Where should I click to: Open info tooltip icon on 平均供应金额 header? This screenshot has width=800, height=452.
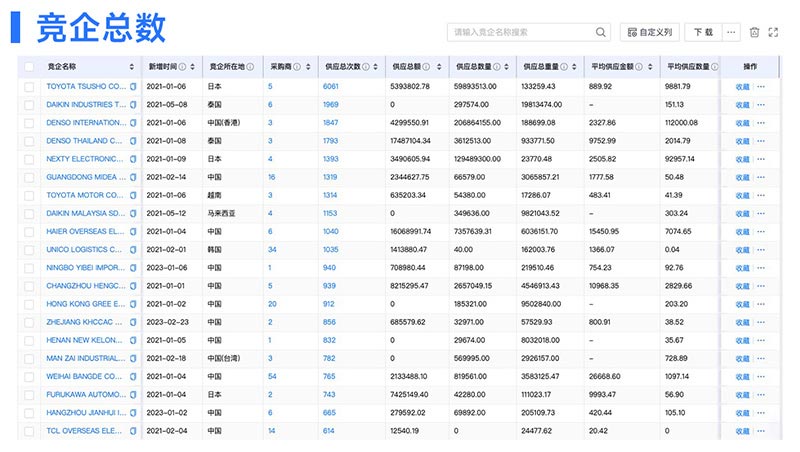click(639, 67)
